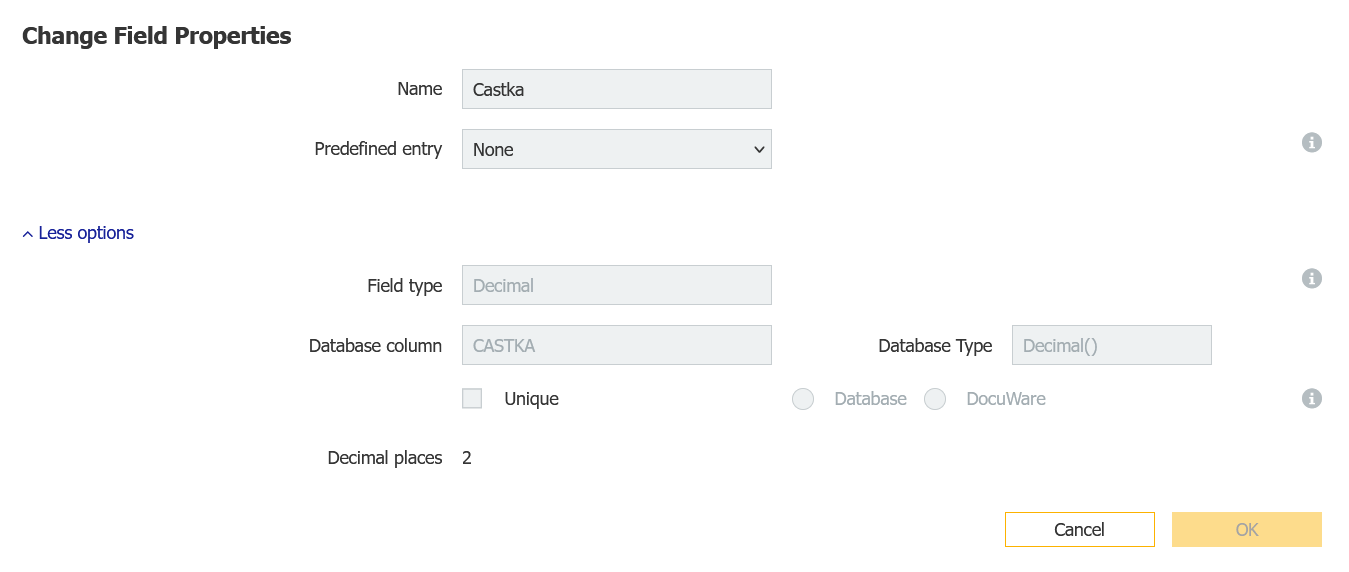Click the Change Field Properties heading
1349x572 pixels.
click(x=157, y=36)
